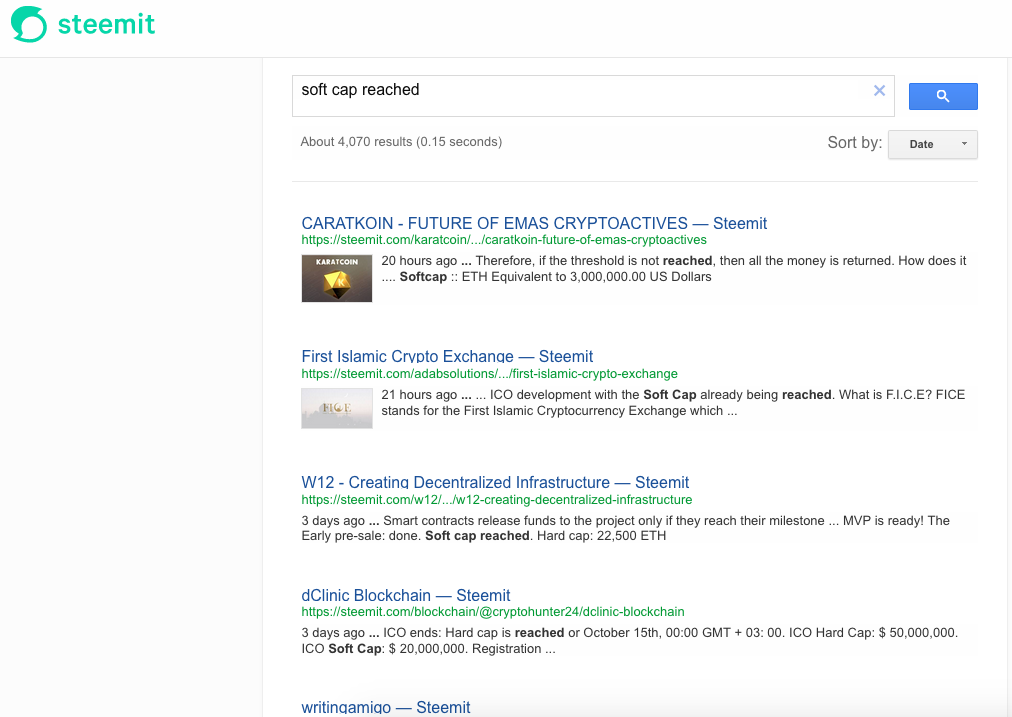Click the Sort by: label

[x=855, y=143]
